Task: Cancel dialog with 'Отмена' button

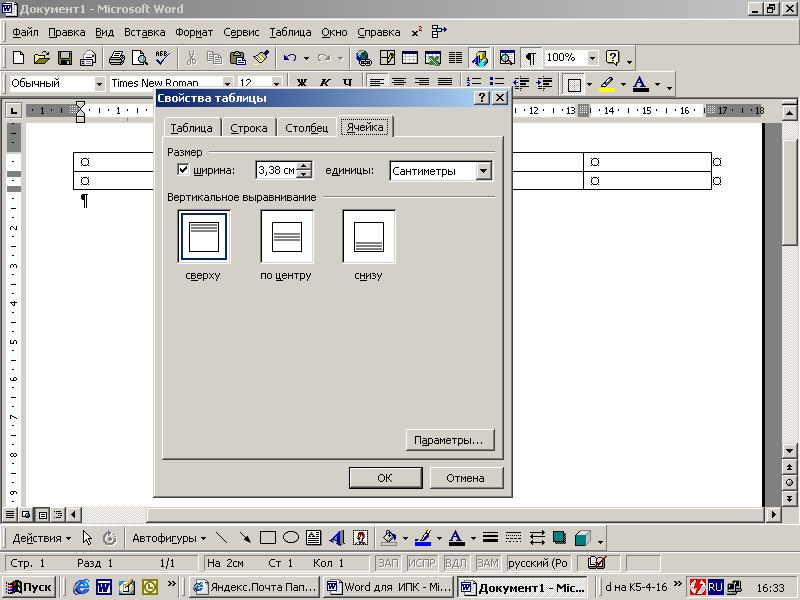Action: (466, 478)
